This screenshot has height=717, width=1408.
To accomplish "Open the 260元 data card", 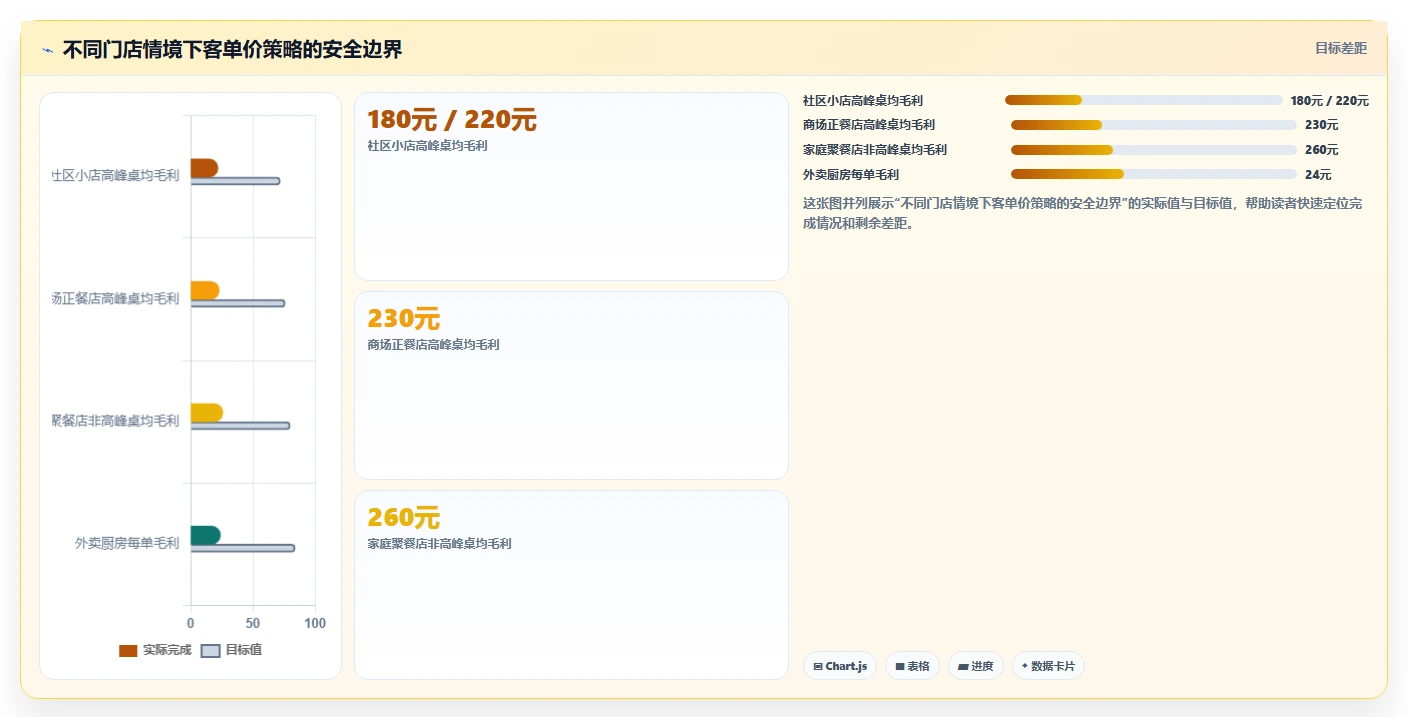I will click(571, 584).
